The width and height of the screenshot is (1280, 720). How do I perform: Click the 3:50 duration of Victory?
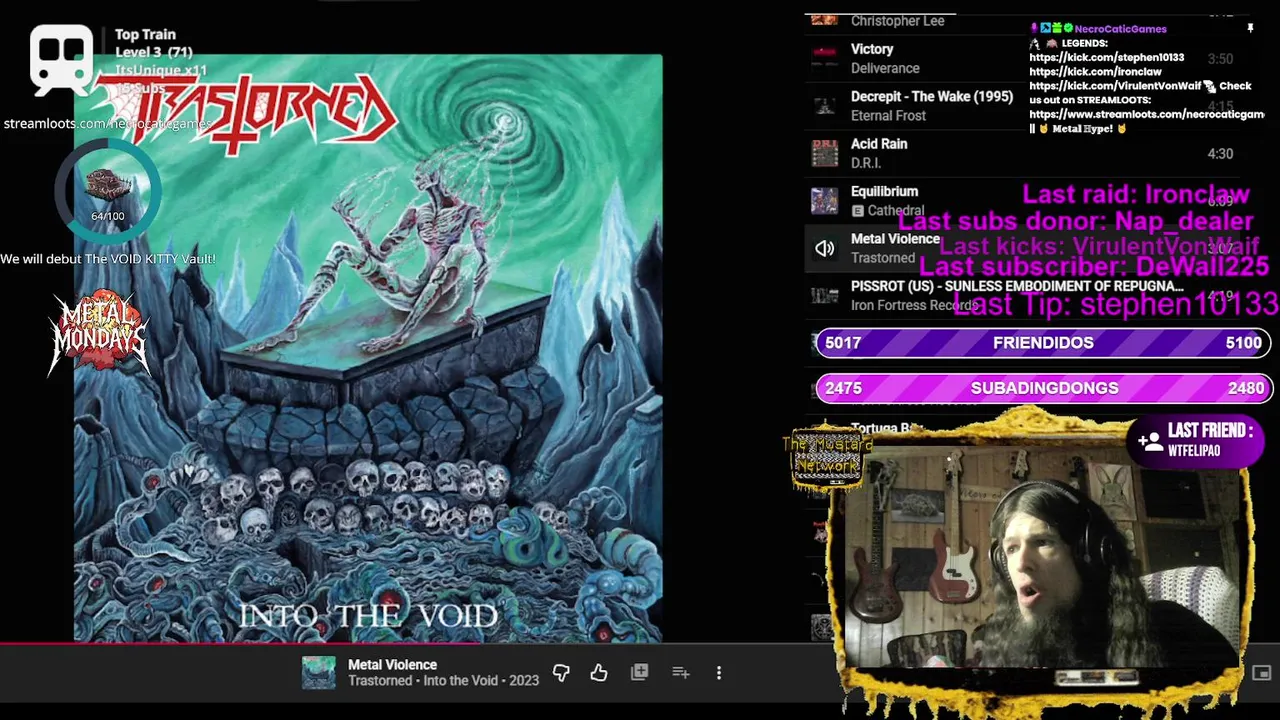pyautogui.click(x=1220, y=59)
